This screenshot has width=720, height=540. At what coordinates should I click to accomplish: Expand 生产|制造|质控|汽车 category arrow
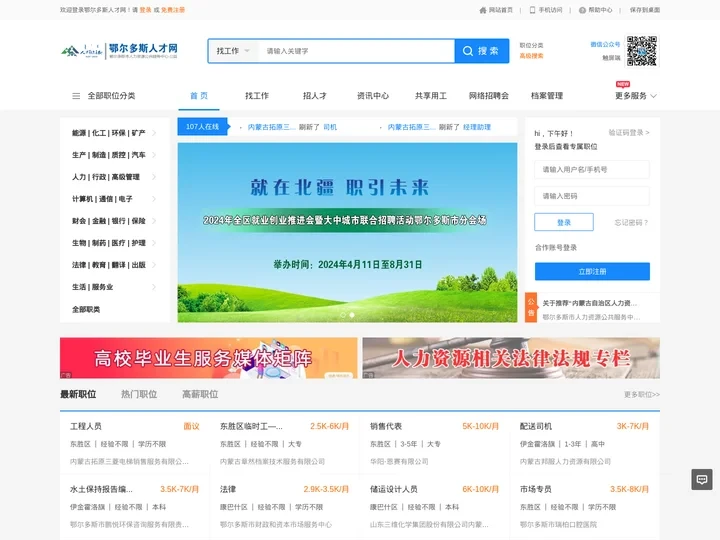tap(154, 155)
